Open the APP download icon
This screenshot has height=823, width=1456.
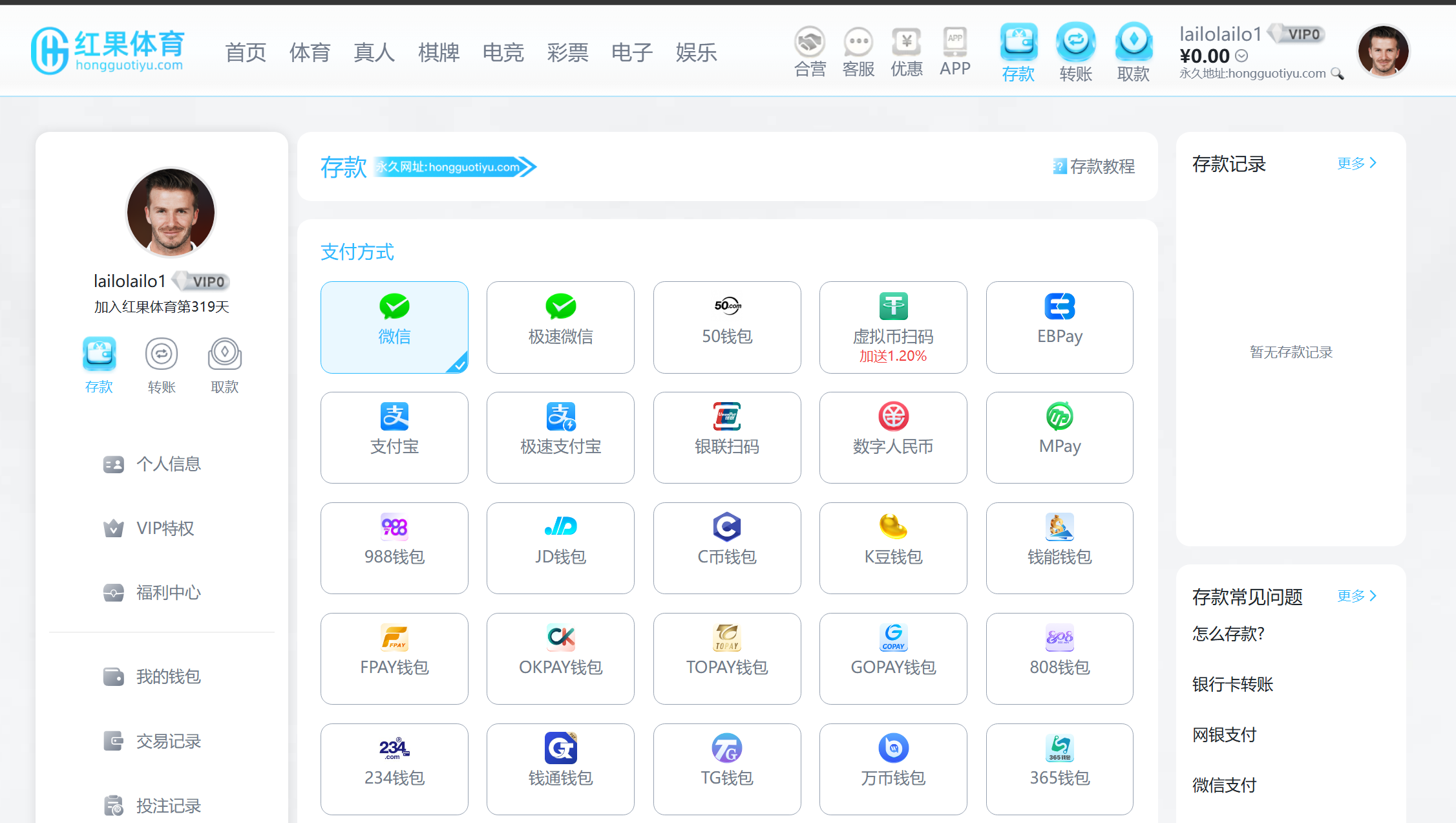pos(955,52)
